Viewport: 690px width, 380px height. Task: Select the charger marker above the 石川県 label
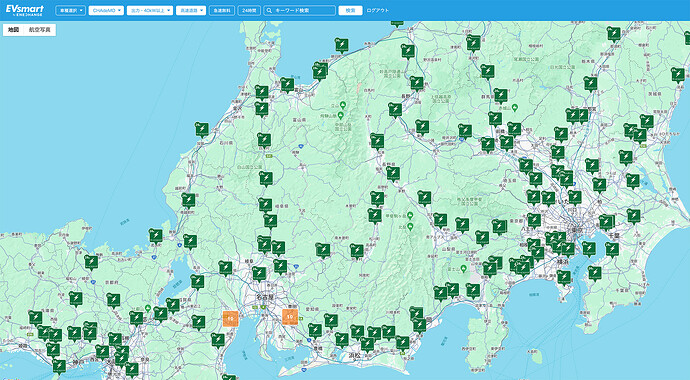click(x=202, y=129)
